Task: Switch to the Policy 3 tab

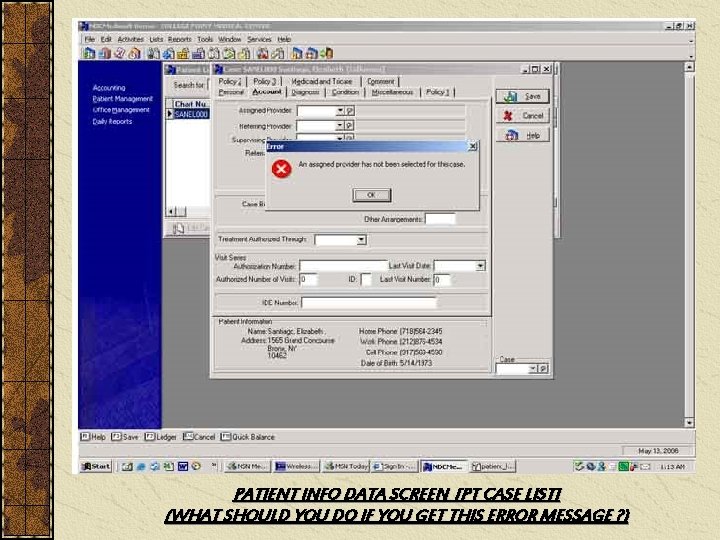Action: coord(265,81)
